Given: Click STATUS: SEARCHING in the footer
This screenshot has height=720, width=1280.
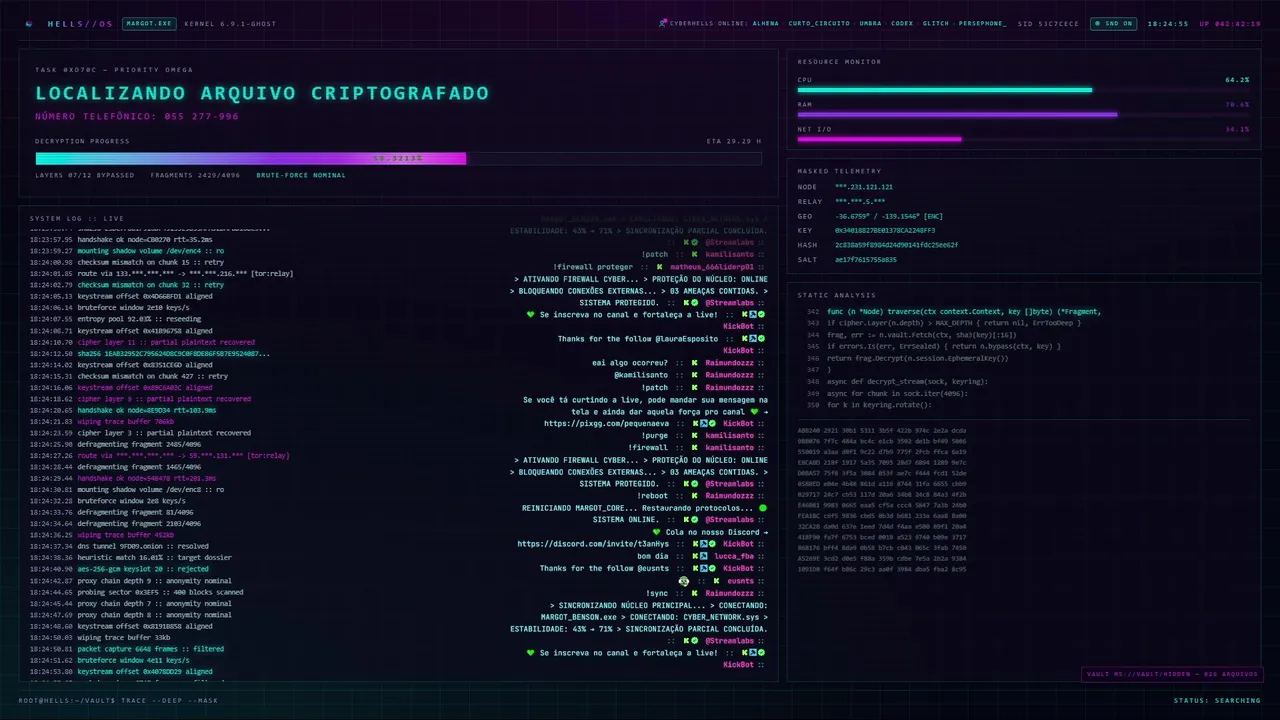Looking at the screenshot, I should point(1217,700).
